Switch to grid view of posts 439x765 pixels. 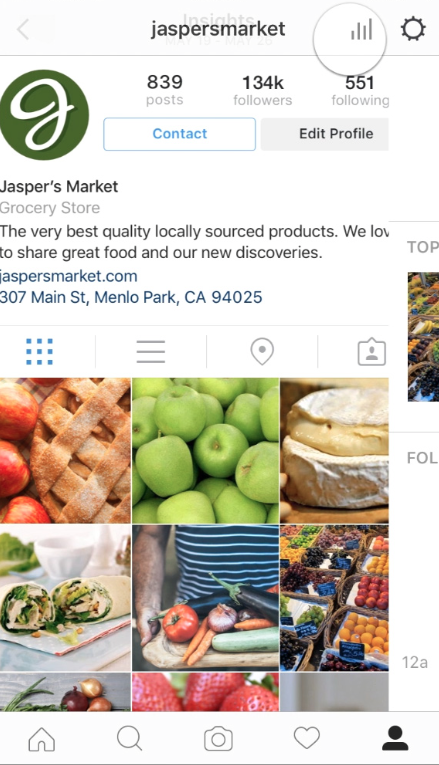click(x=40, y=351)
